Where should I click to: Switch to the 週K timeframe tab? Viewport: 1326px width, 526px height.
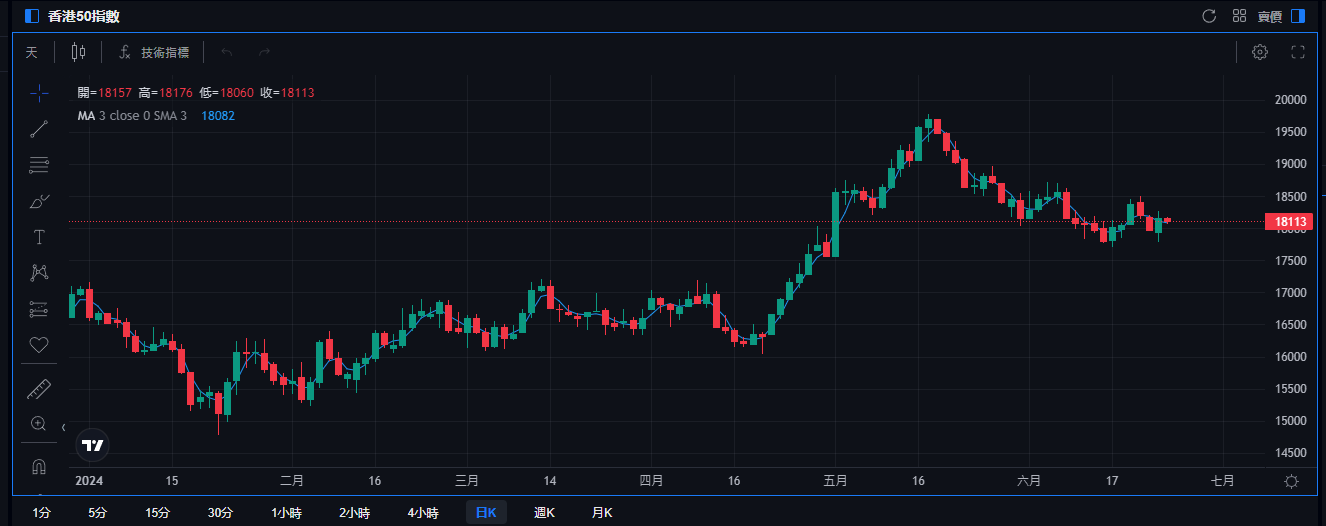point(545,513)
